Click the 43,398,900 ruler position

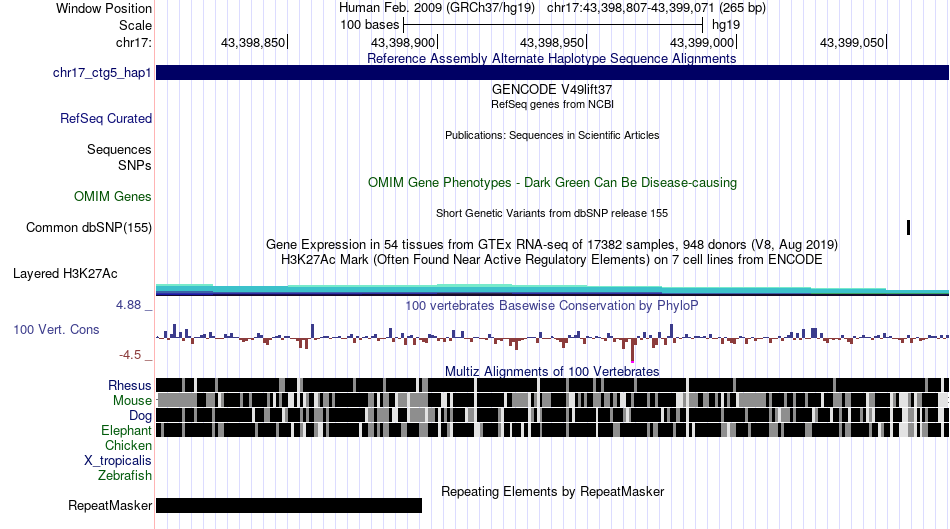[403, 42]
